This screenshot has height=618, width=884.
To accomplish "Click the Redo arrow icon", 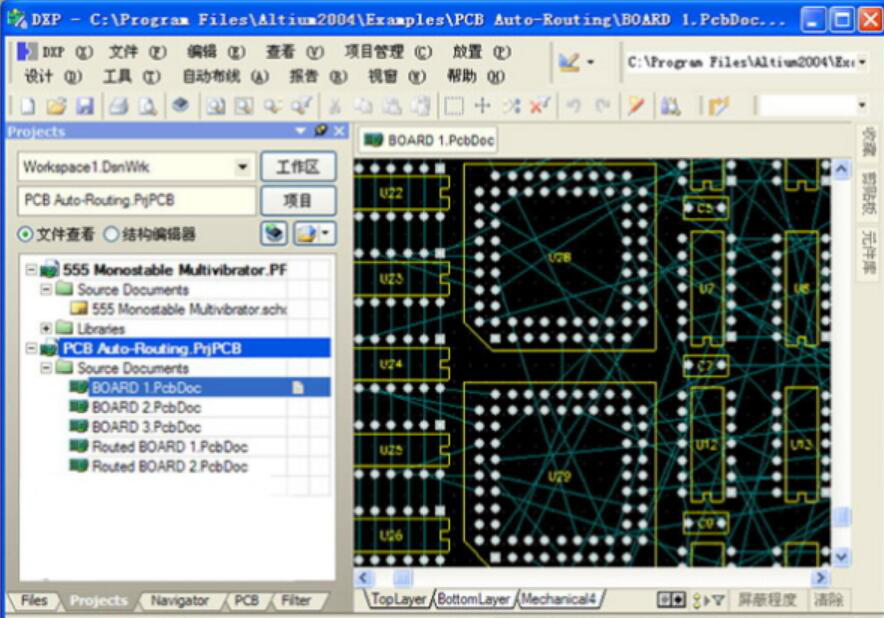I will pos(603,105).
